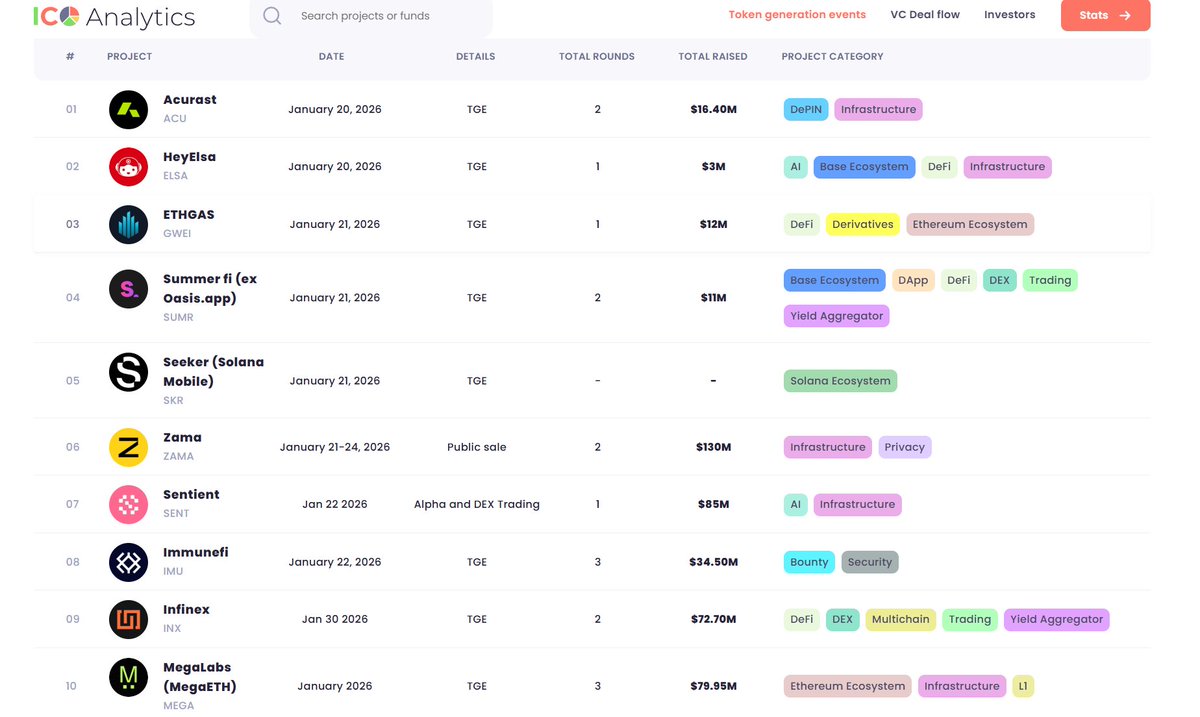Image resolution: width=1200 pixels, height=717 pixels.
Task: Select Ethereum Ecosystem tag on ETHGAS
Action: [970, 224]
